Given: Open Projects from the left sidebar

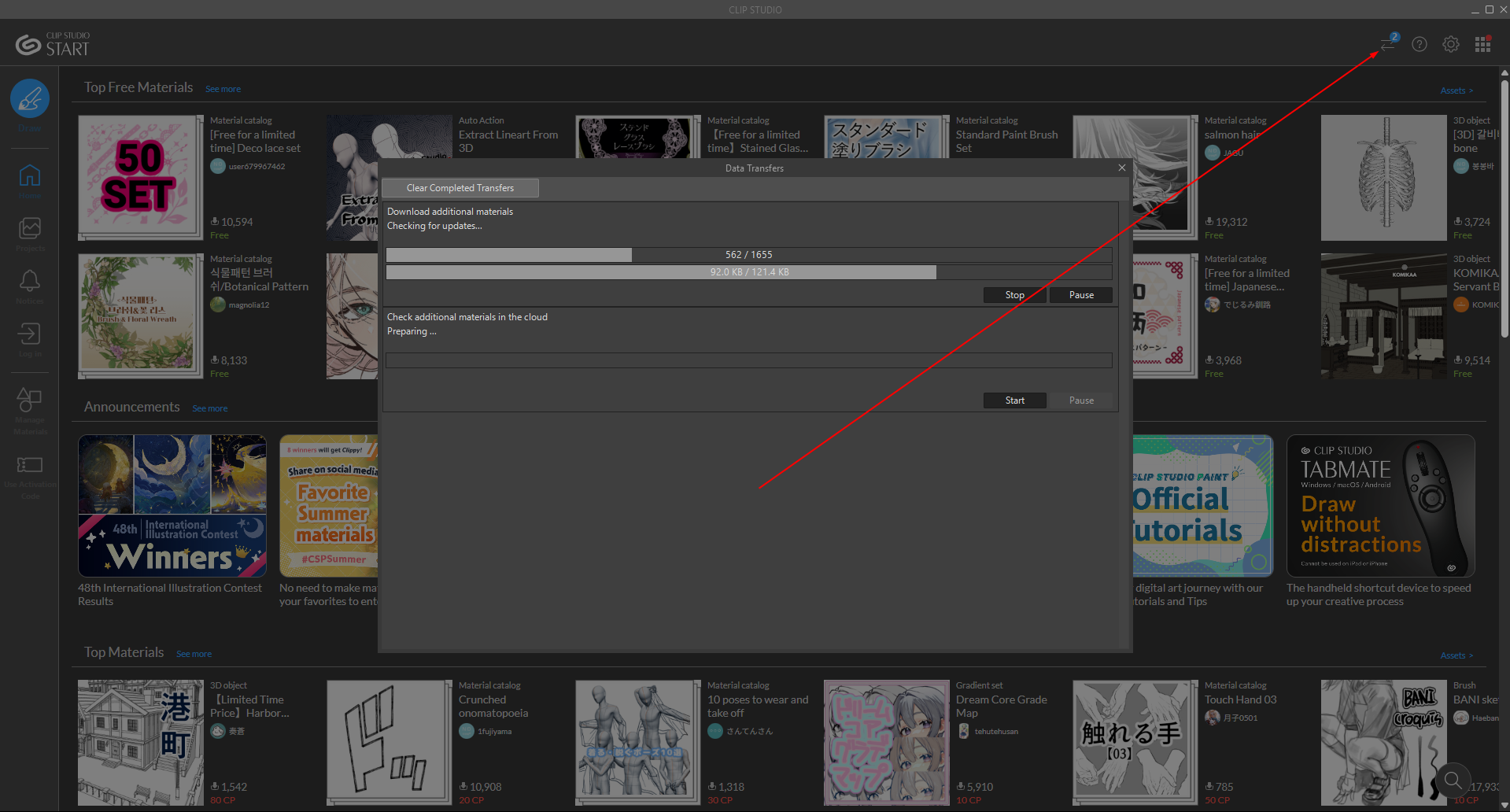Looking at the screenshot, I should pos(30,228).
